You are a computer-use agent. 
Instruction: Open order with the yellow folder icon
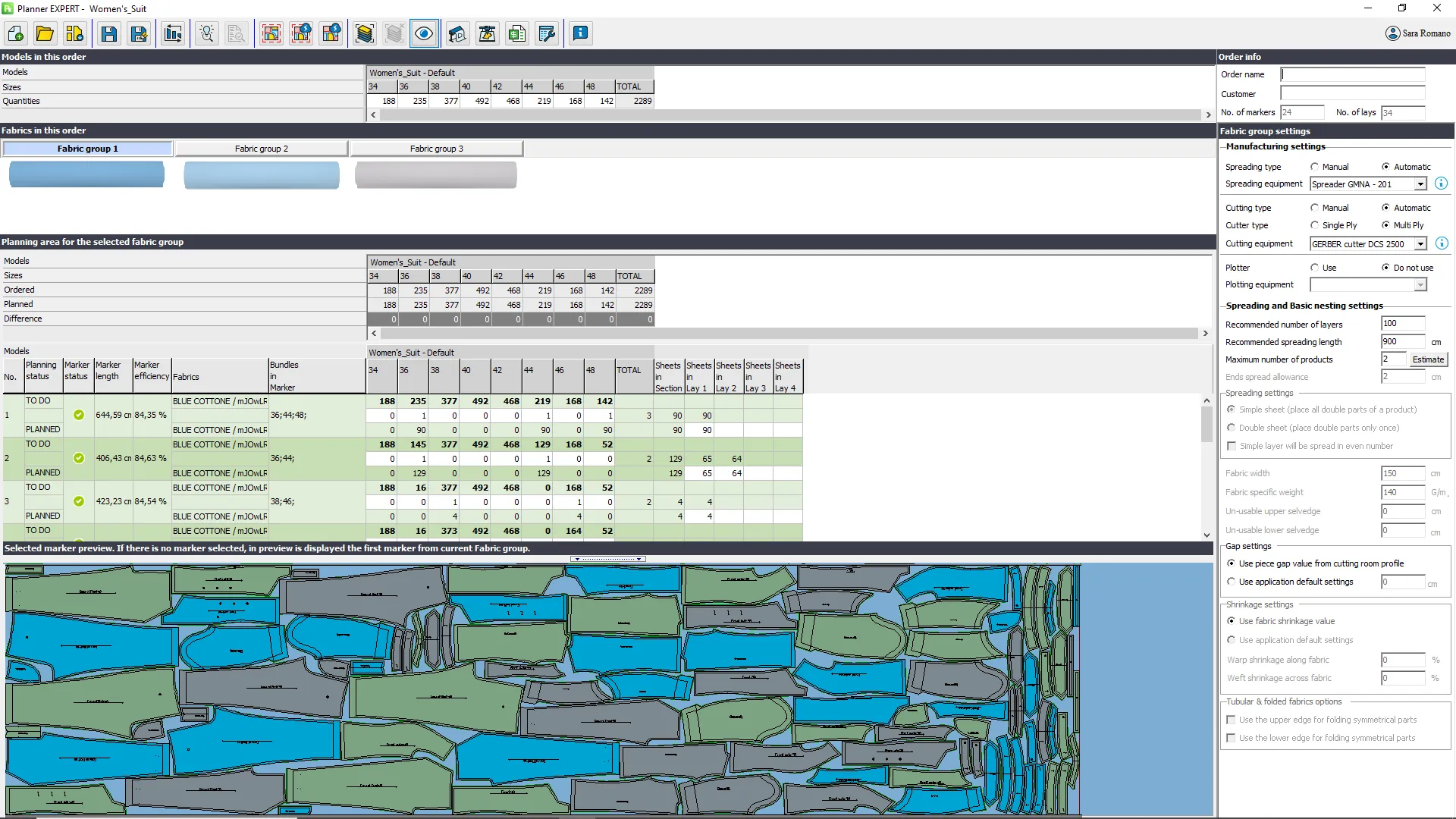pos(45,33)
